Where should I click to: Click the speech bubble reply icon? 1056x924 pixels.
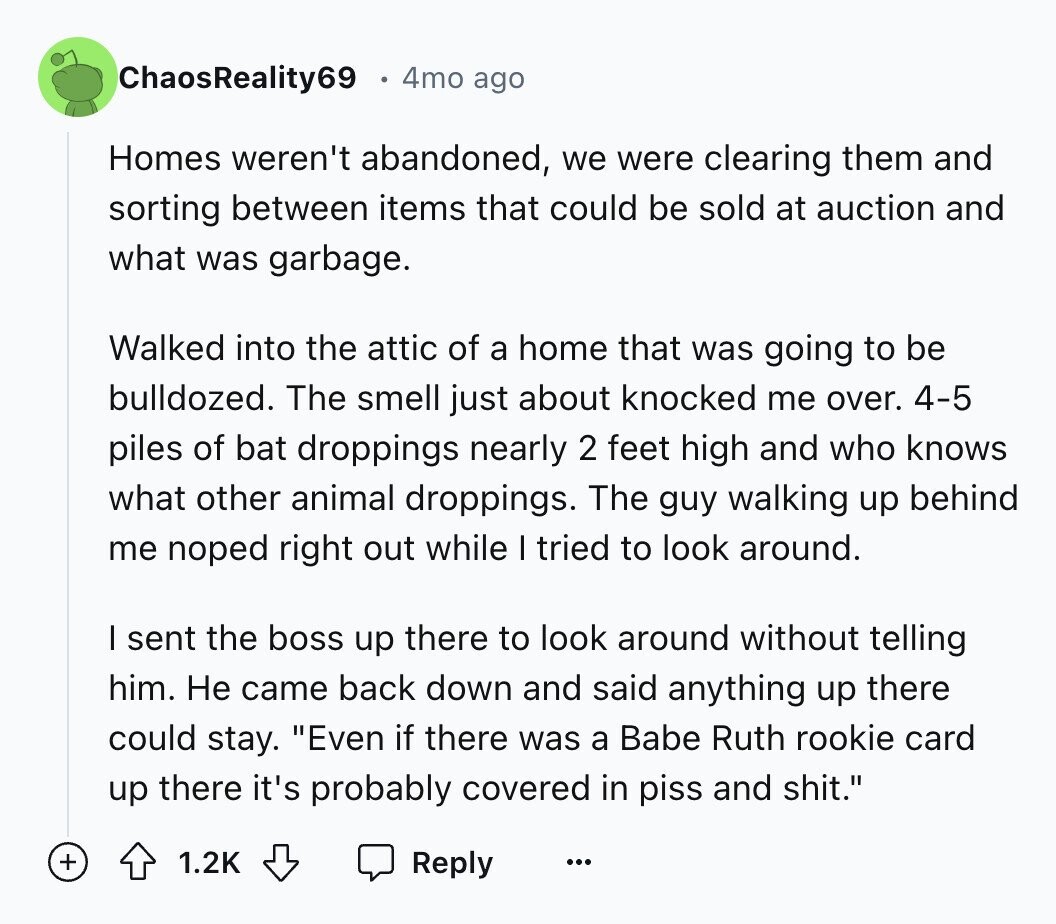[377, 862]
